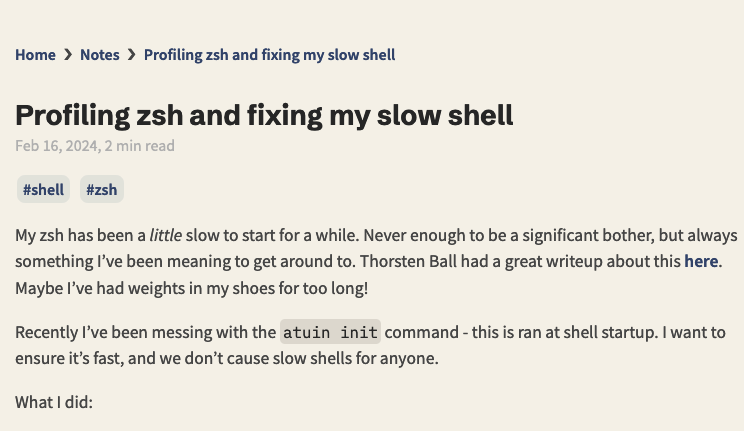This screenshot has width=744, height=431.
Task: Click the main article heading
Action: click(264, 115)
